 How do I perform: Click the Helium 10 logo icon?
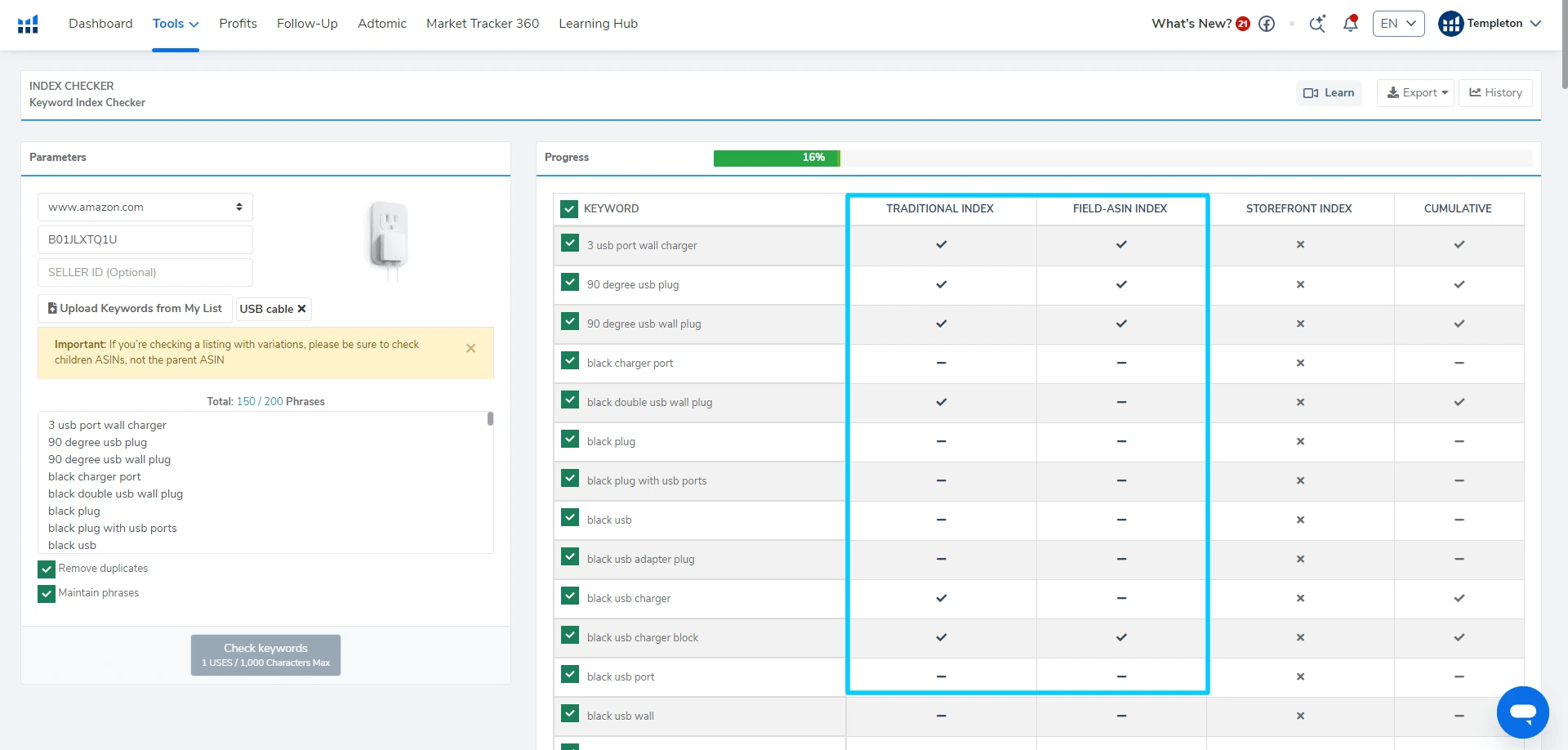tap(28, 25)
